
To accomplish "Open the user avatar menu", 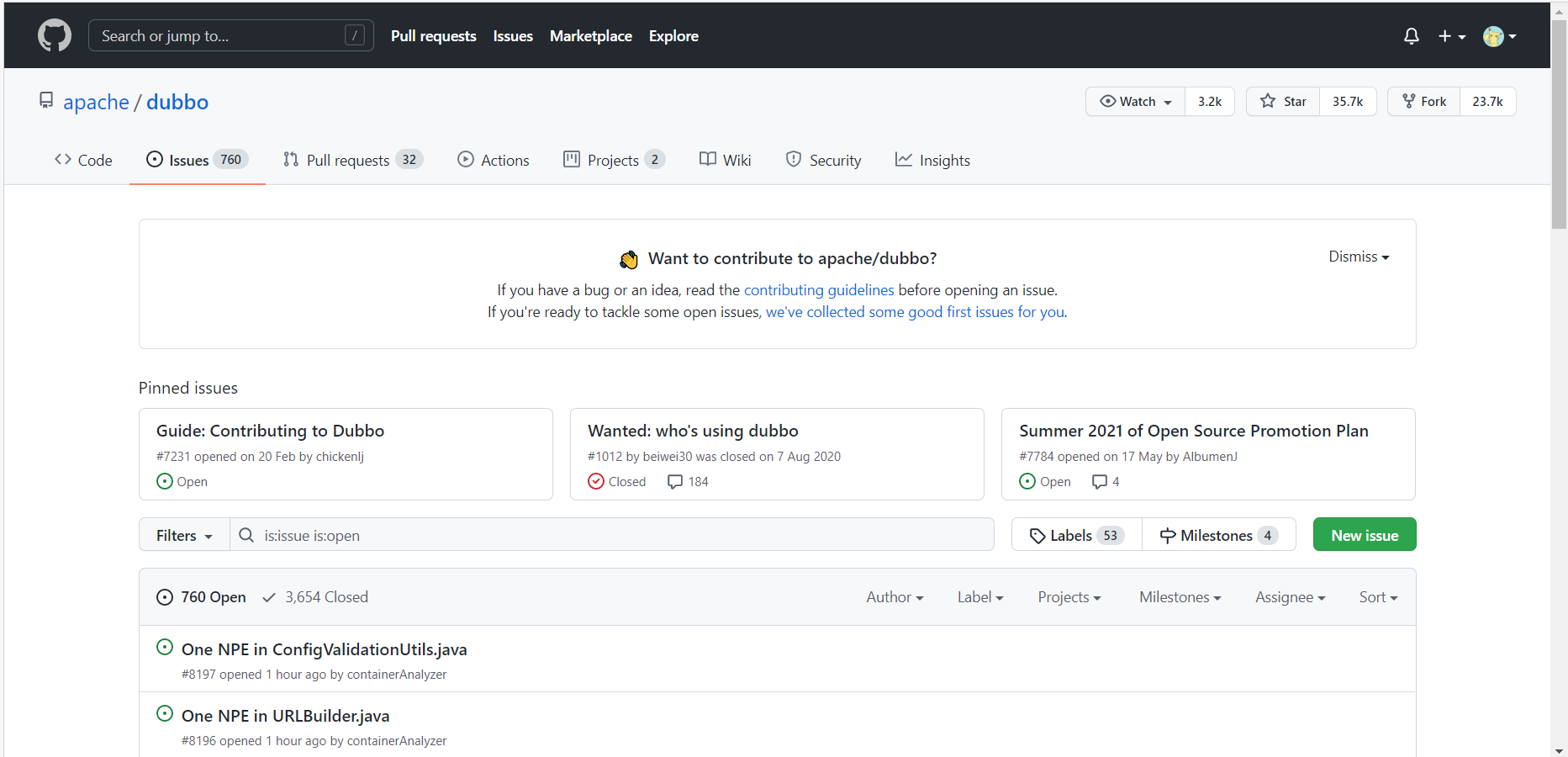I will (1500, 36).
